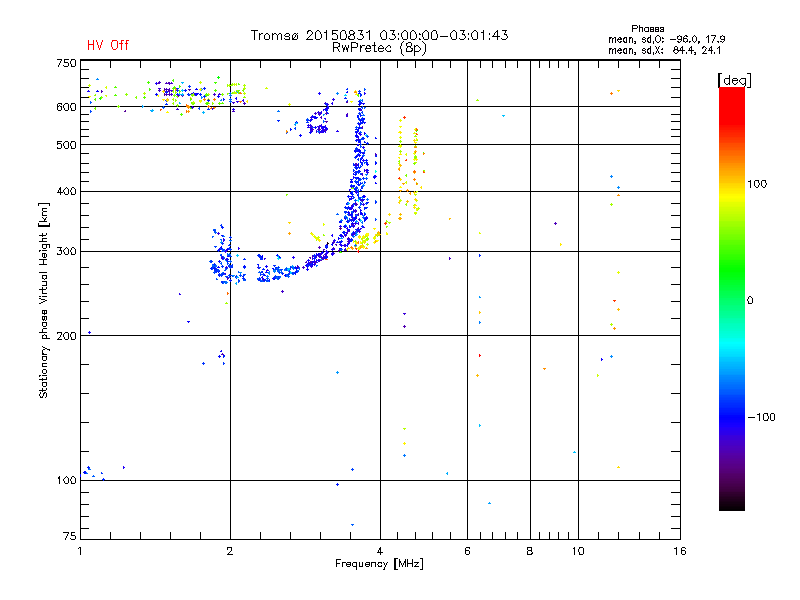
Task: Click the 1 x-axis frequency label
Action: tap(80, 551)
